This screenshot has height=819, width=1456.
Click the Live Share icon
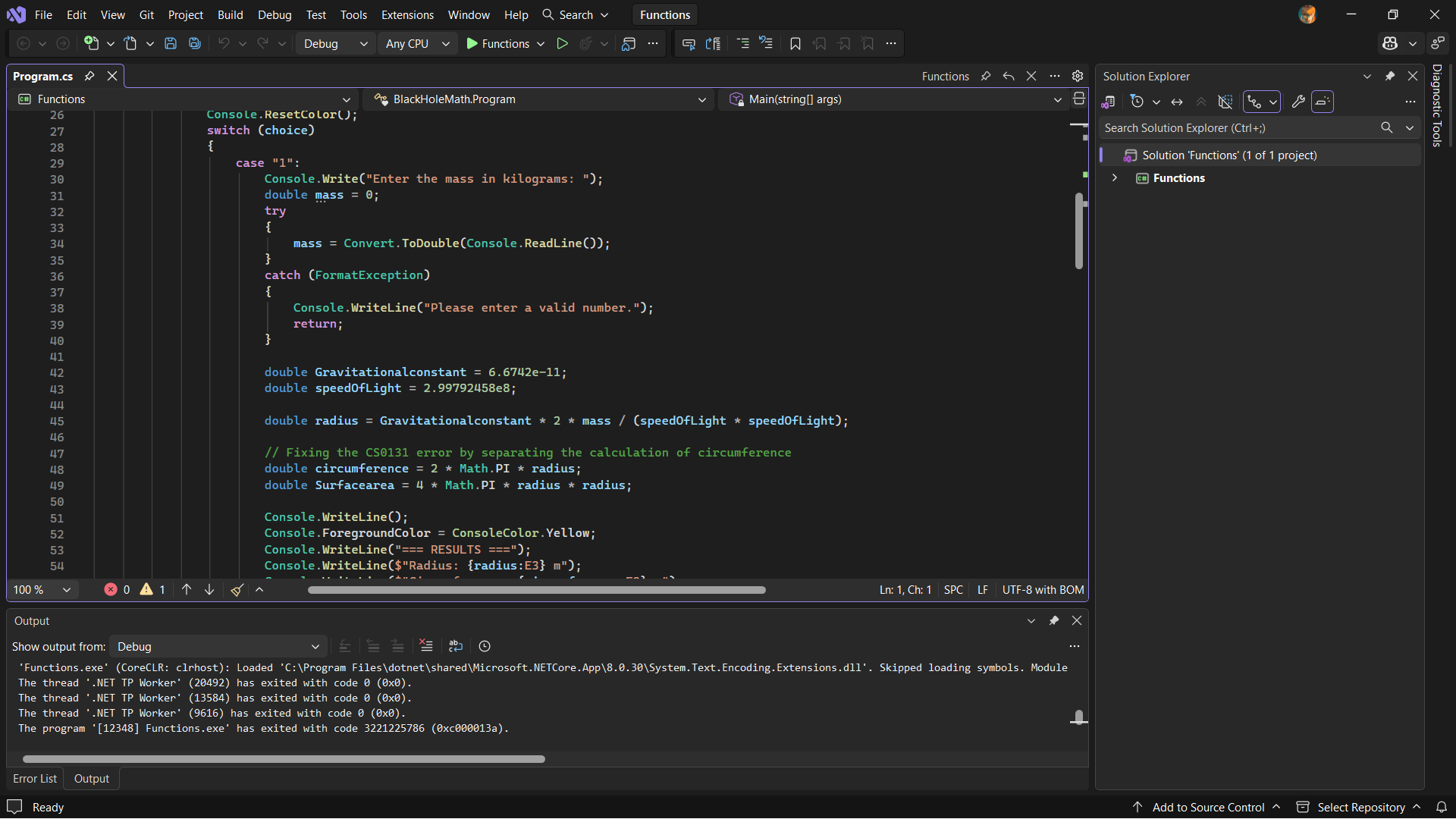pos(1437,44)
